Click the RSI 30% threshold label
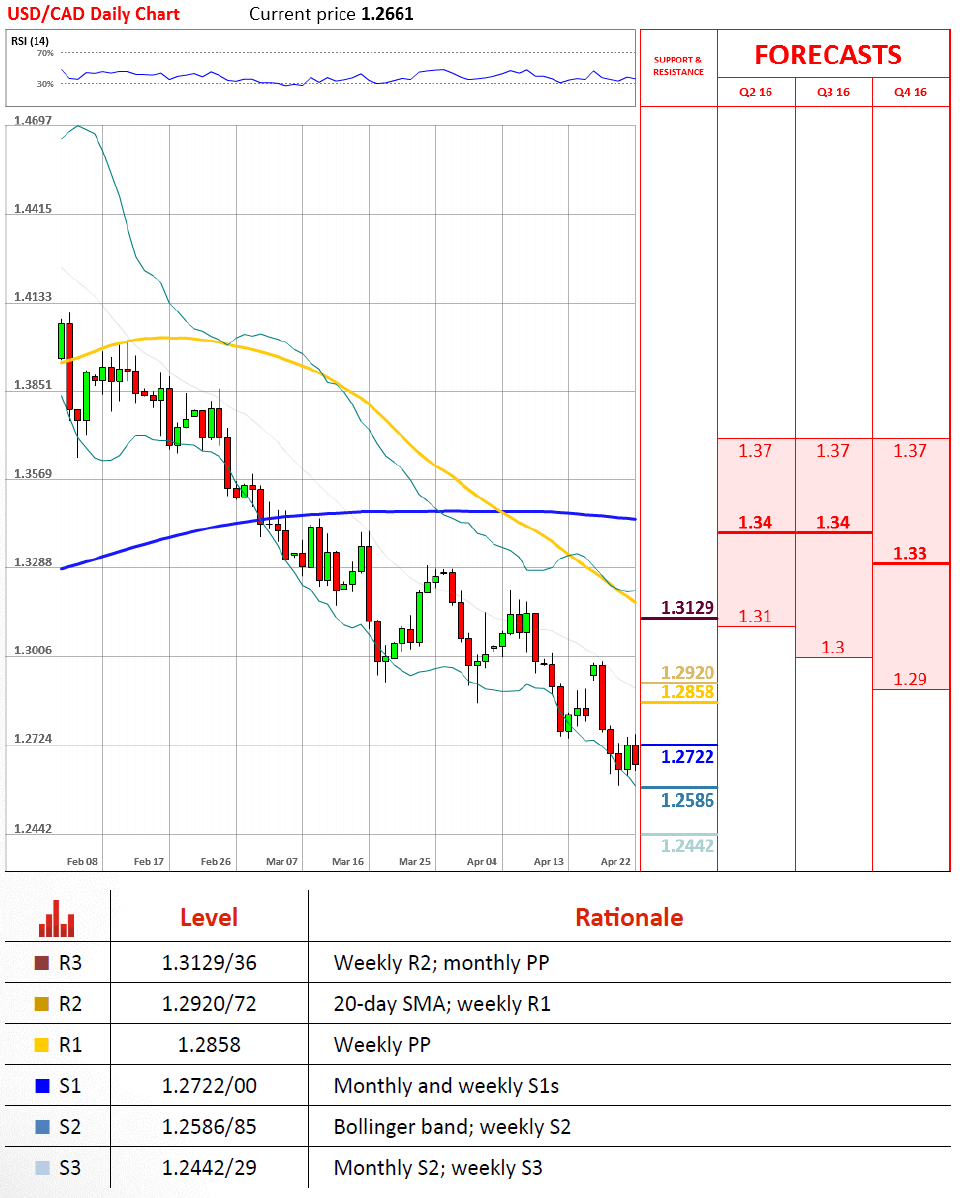The image size is (960, 1198). 45,84
